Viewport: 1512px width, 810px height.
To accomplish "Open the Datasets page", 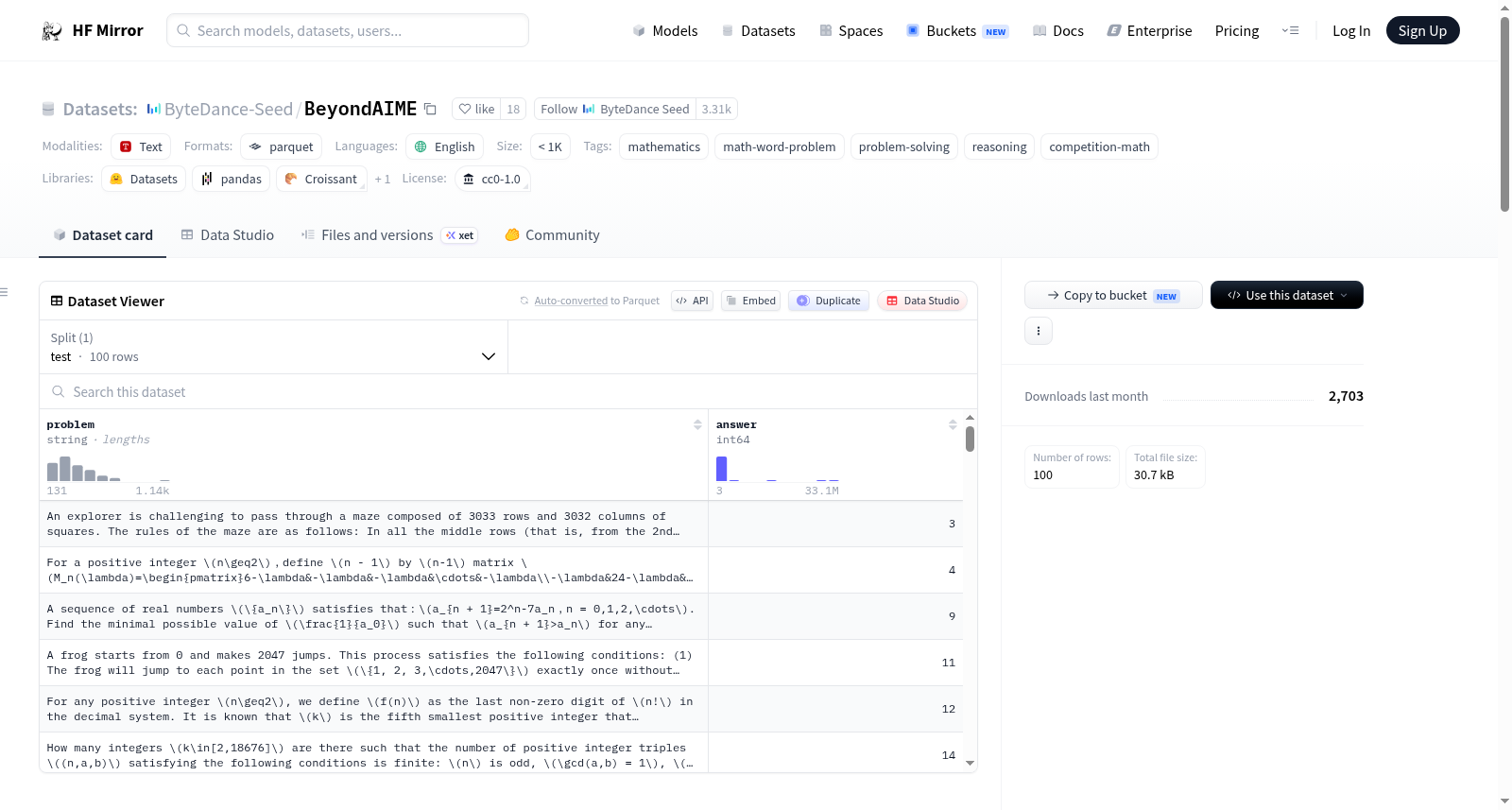I will tap(759, 31).
